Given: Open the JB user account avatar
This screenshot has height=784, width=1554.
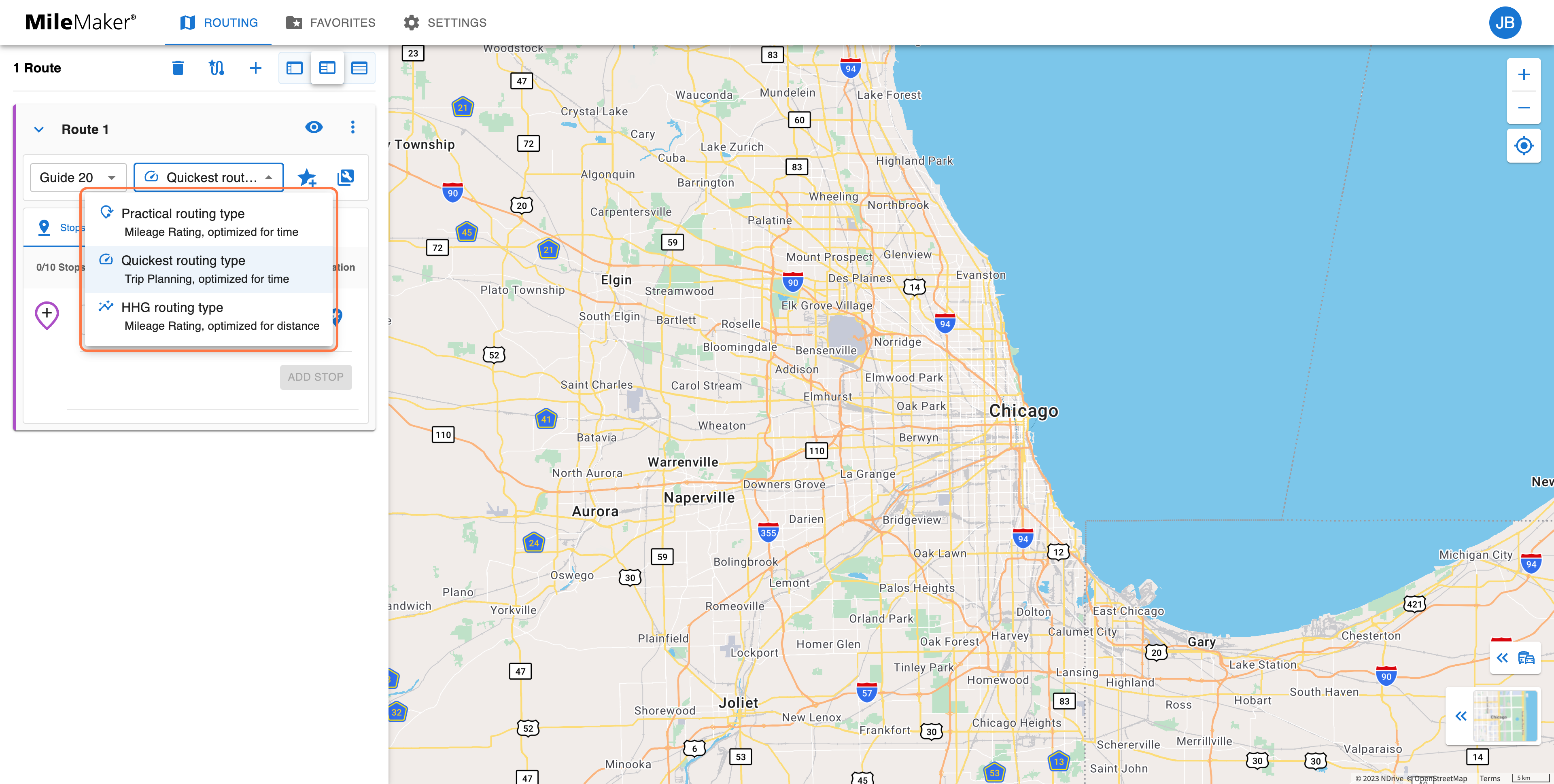Looking at the screenshot, I should [x=1505, y=23].
